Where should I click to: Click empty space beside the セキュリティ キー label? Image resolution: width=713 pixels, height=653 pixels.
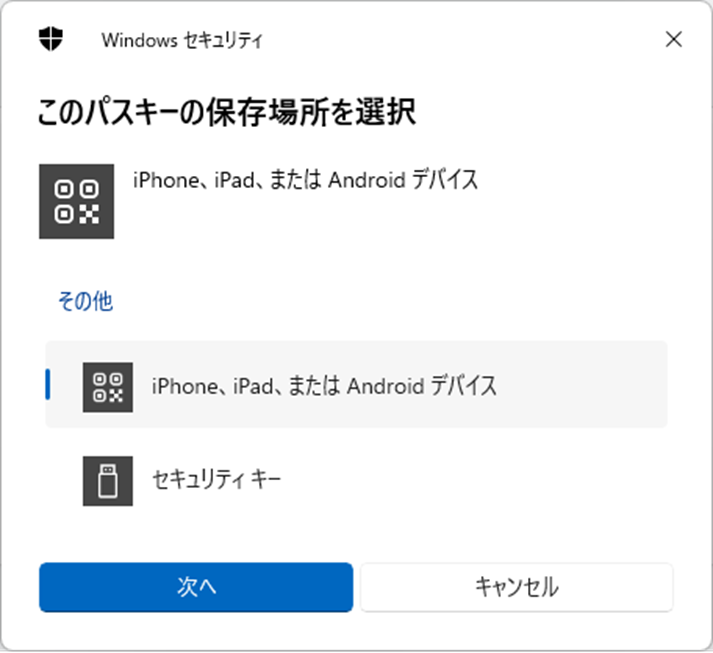tap(473, 480)
